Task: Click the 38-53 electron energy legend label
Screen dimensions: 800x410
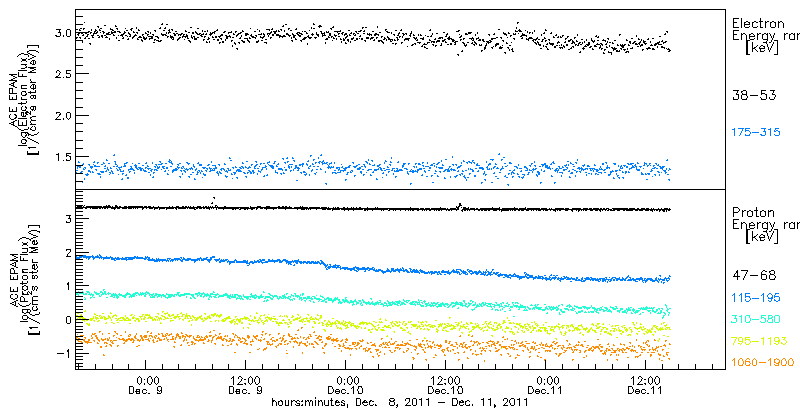Action: [754, 95]
